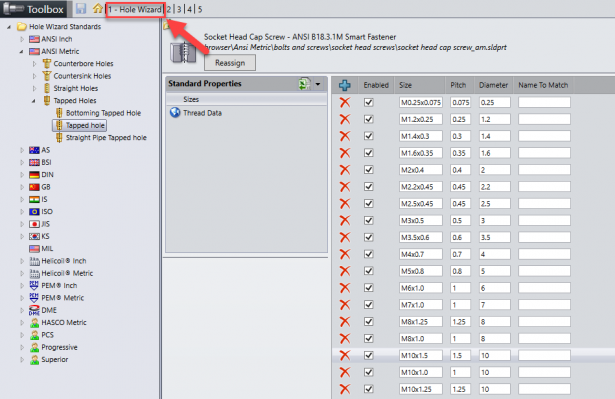Delete the M3x0.5 row with red X
Viewport: 615px width, 399px height.
click(345, 220)
